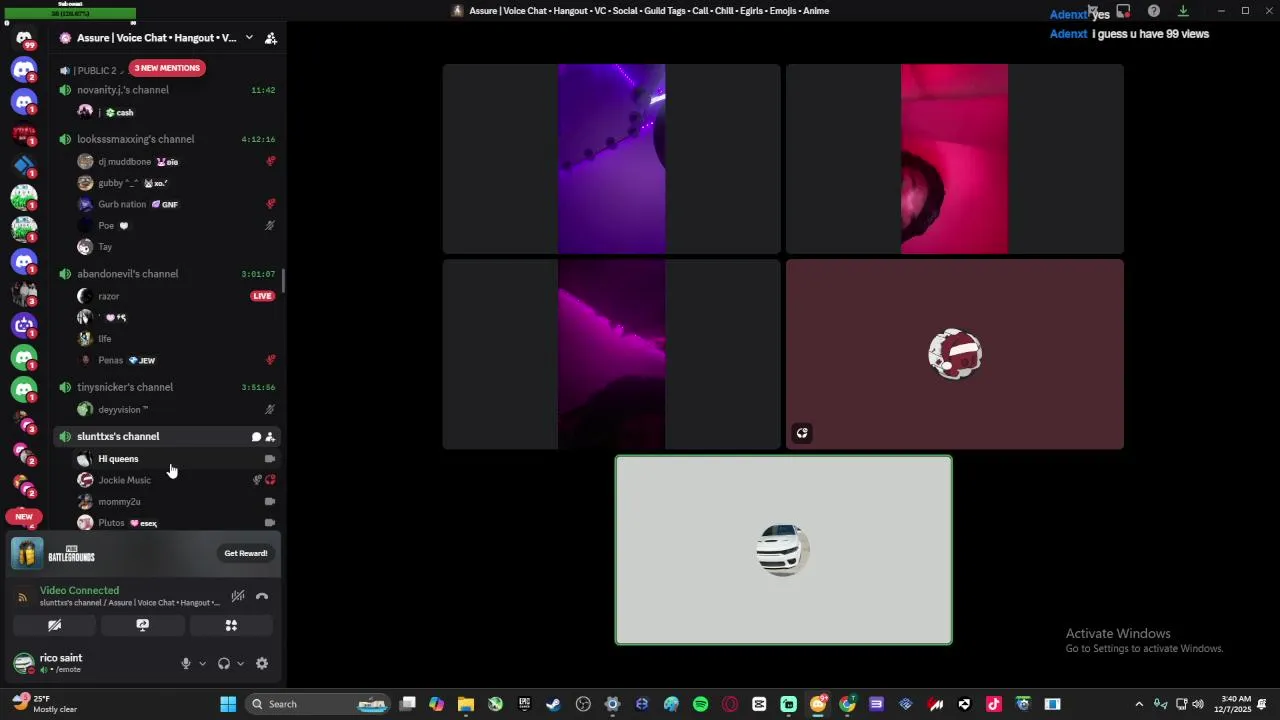This screenshot has height=720, width=1280.
Task: Select user mommy2u in voice list
Action: [176, 502]
